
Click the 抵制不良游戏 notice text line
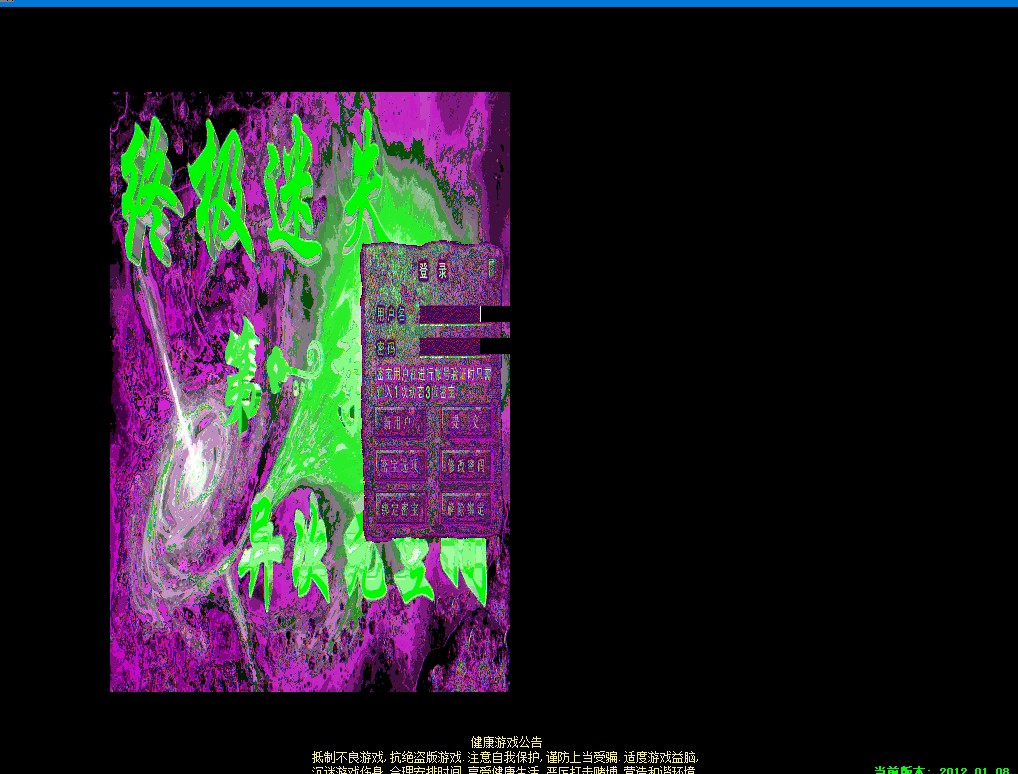click(x=505, y=757)
